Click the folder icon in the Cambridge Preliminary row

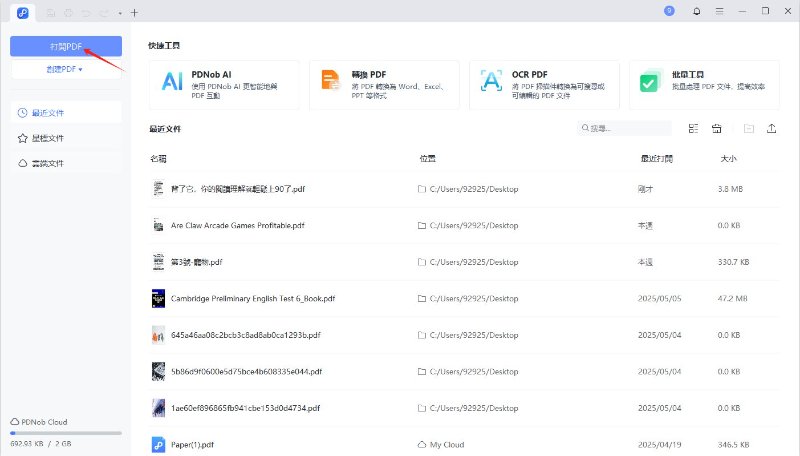tap(422, 298)
